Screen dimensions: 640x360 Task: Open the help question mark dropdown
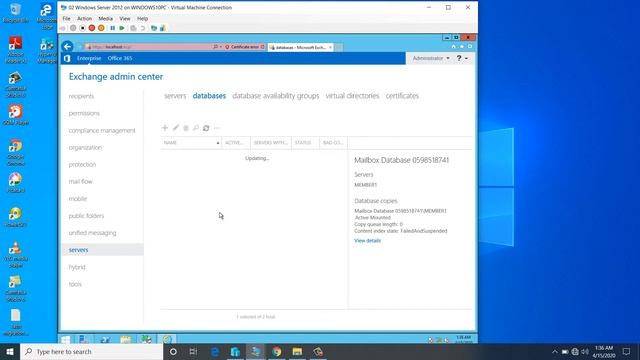click(462, 58)
